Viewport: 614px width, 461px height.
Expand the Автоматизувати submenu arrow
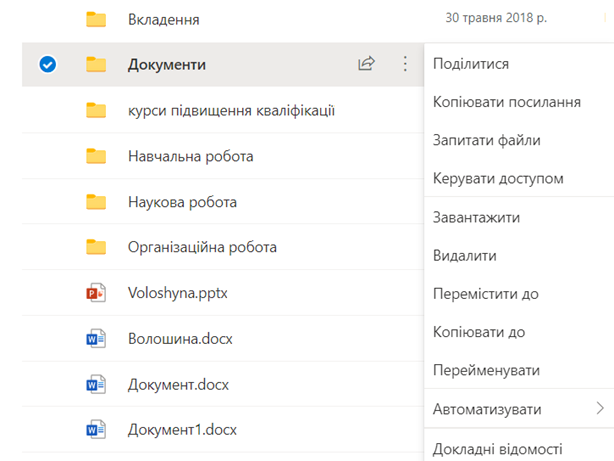[600, 409]
